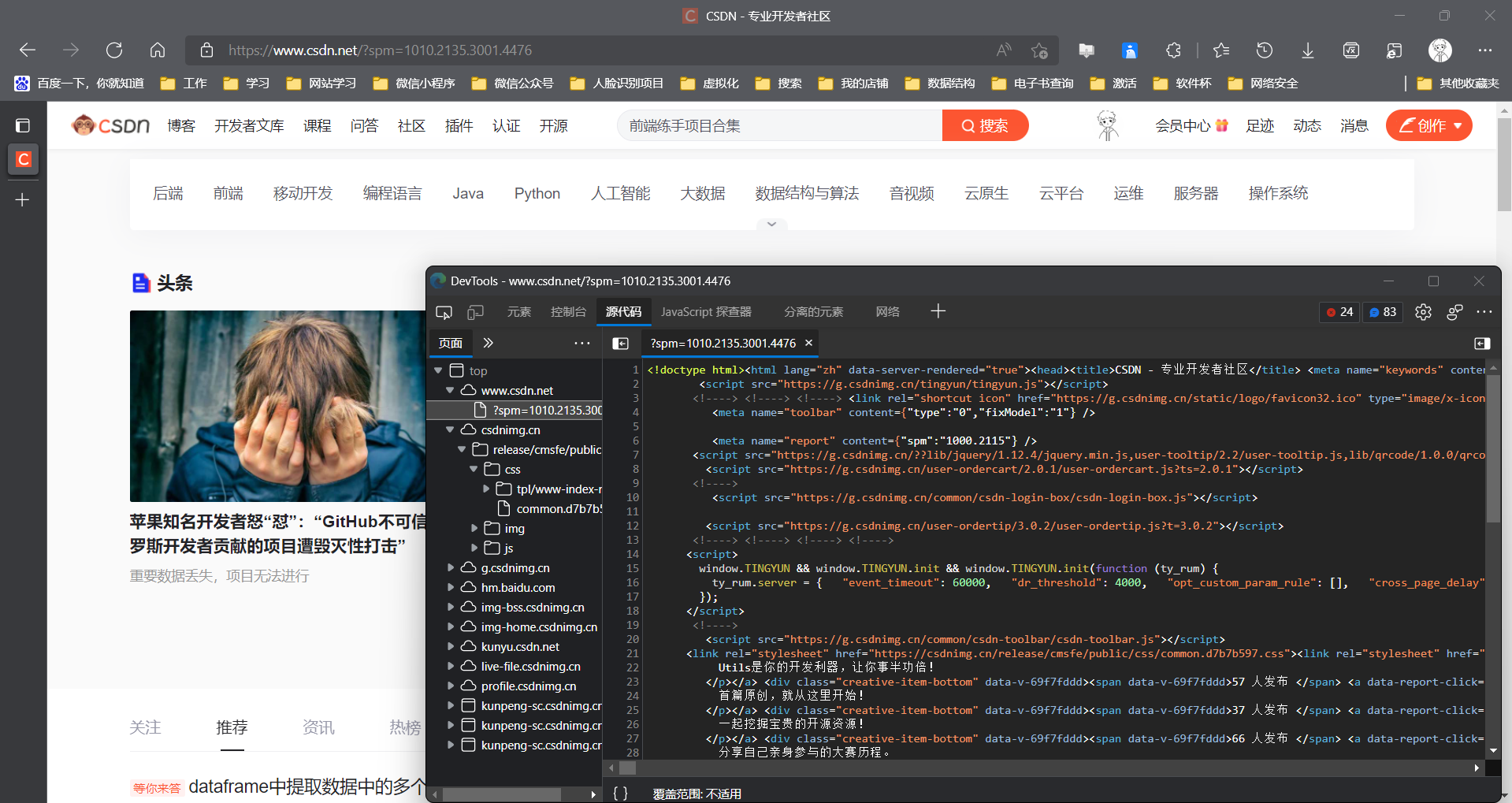The height and width of the screenshot is (803, 1512).
Task: Expand g.csdnimg.cn domain node
Action: pos(451,567)
